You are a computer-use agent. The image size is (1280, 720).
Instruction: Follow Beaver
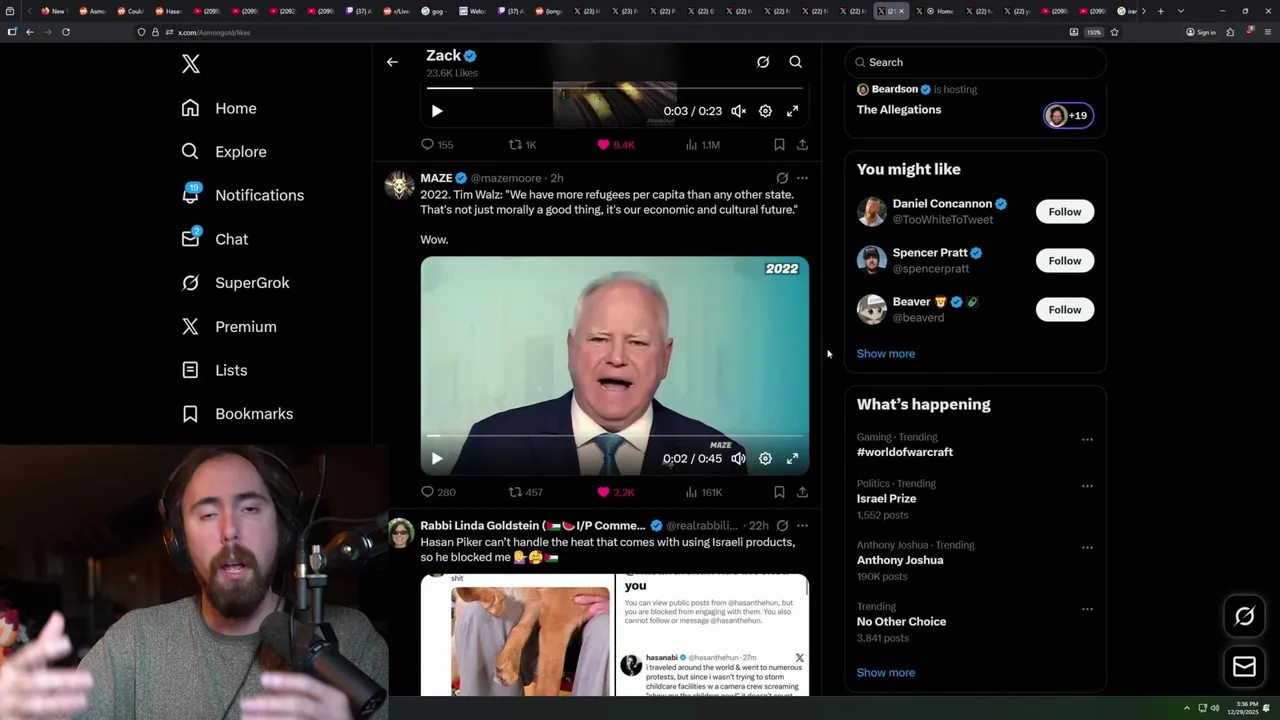click(1065, 310)
